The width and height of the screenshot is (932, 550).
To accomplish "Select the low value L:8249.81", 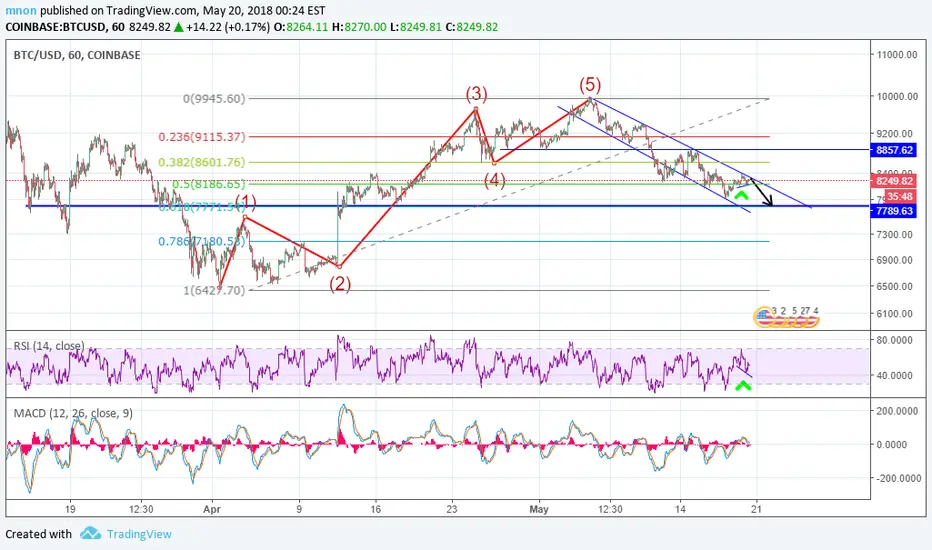I will 415,27.
